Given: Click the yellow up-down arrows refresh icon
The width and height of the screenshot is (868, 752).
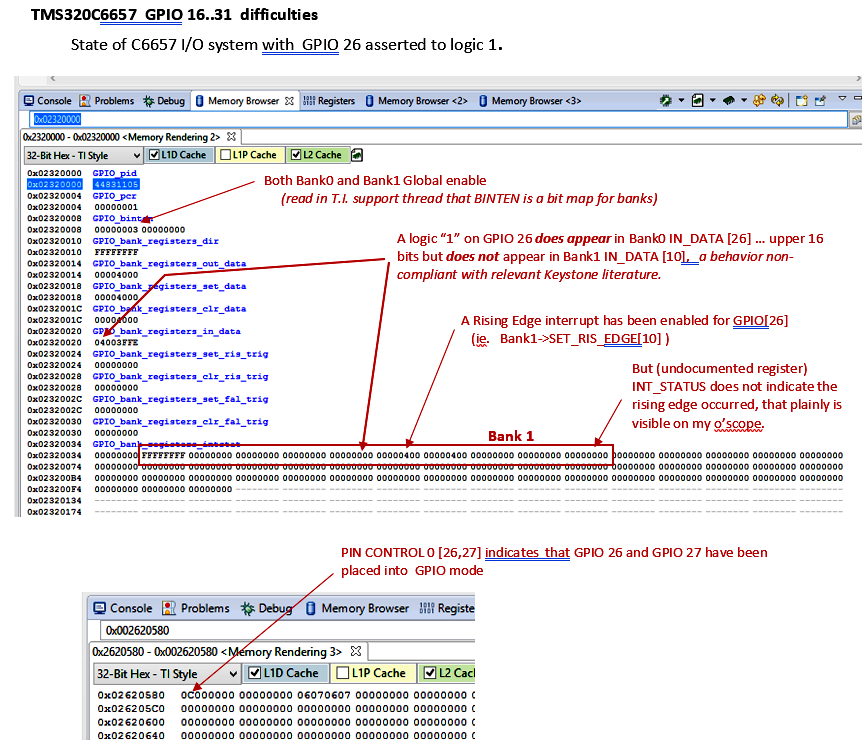Looking at the screenshot, I should [x=759, y=100].
